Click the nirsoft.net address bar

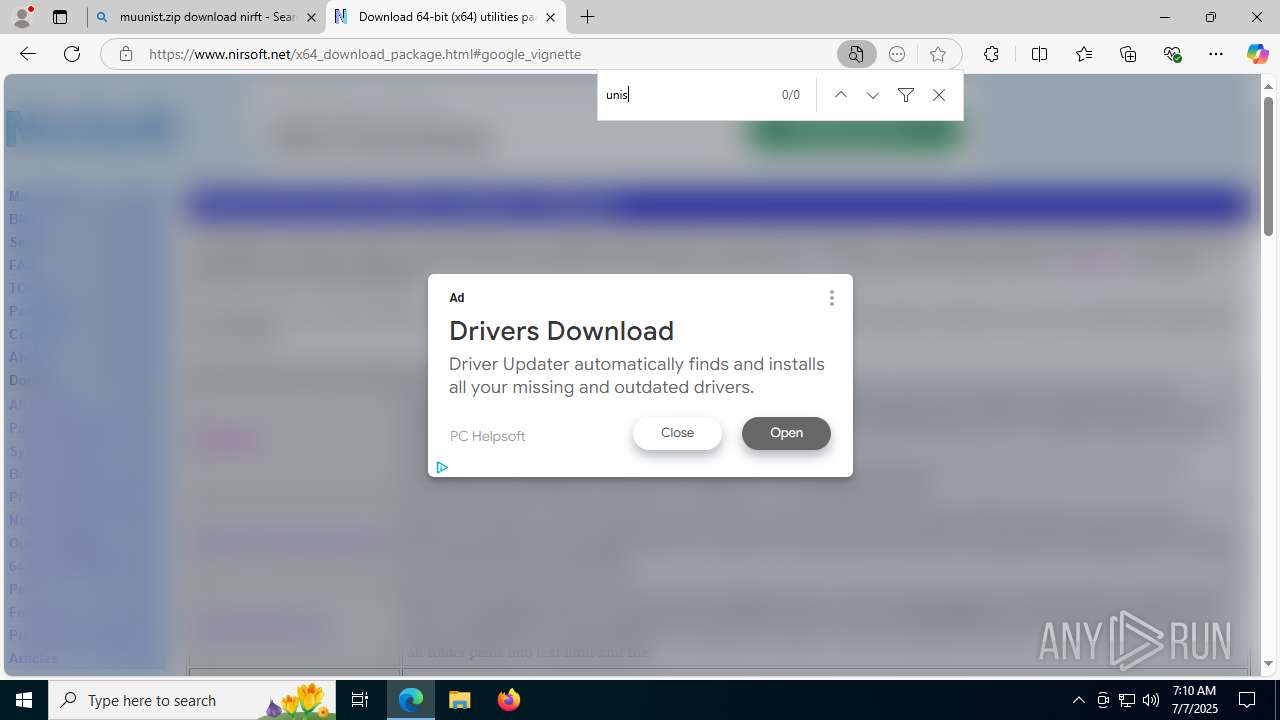click(490, 54)
